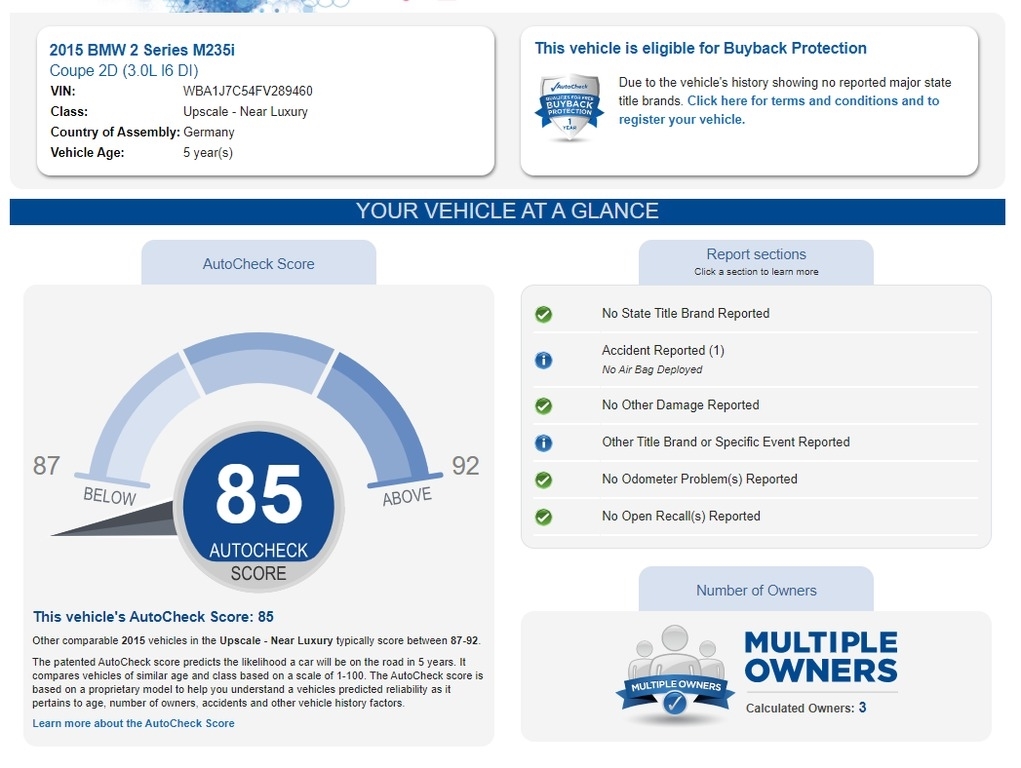Click blue info icon beside Accident Reported
This screenshot has height=768, width=1021.
pyautogui.click(x=543, y=360)
